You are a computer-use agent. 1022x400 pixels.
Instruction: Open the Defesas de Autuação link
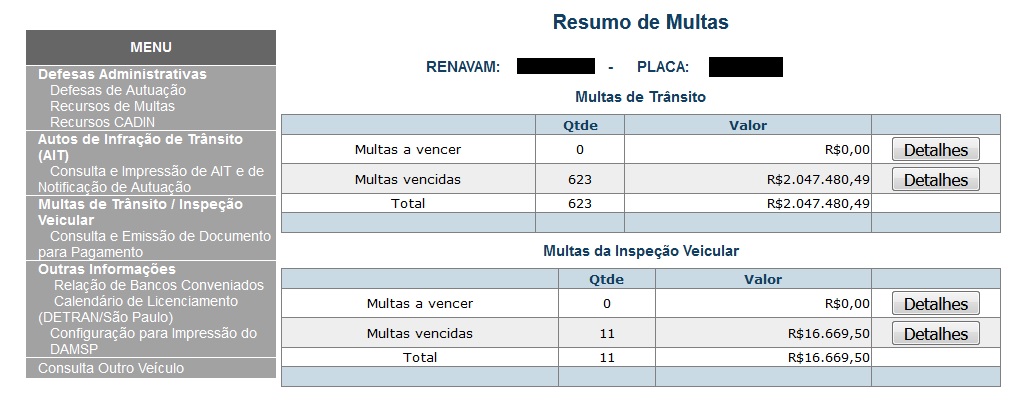(118, 90)
